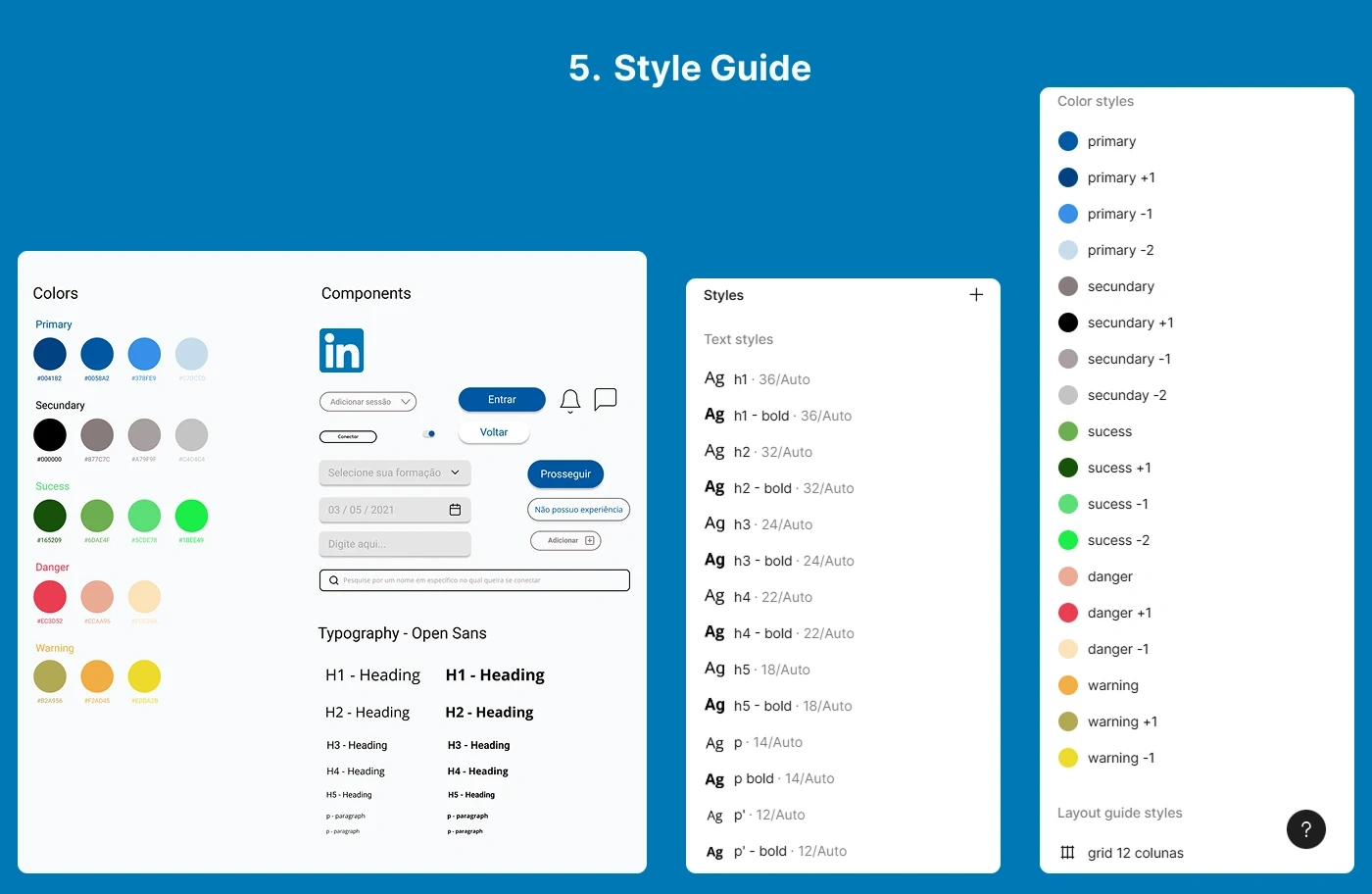The width and height of the screenshot is (1372, 894).
Task: Click the magnifier icon in the search bar
Action: (333, 580)
